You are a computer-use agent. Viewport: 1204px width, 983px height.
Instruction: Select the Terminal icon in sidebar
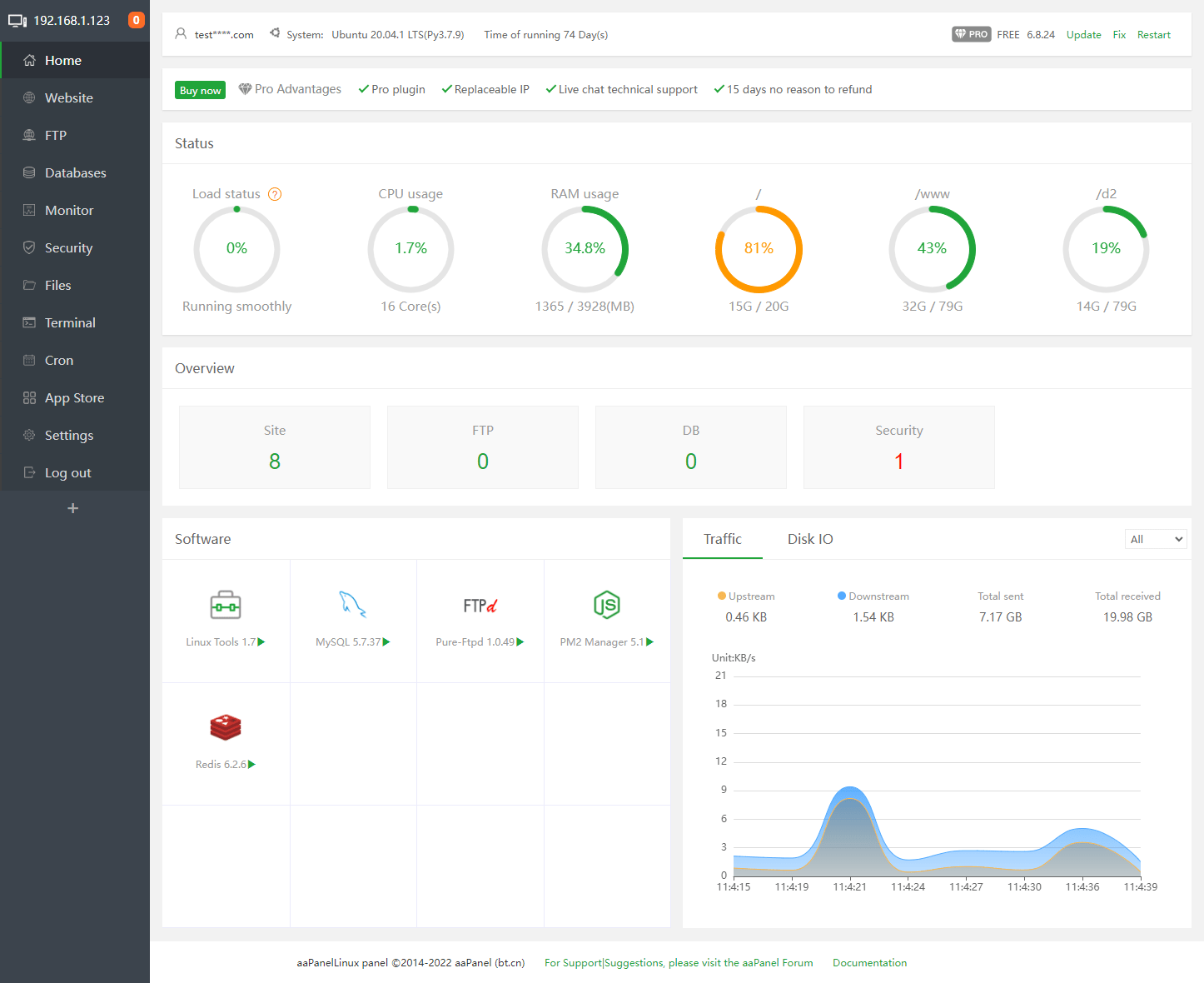click(x=28, y=322)
